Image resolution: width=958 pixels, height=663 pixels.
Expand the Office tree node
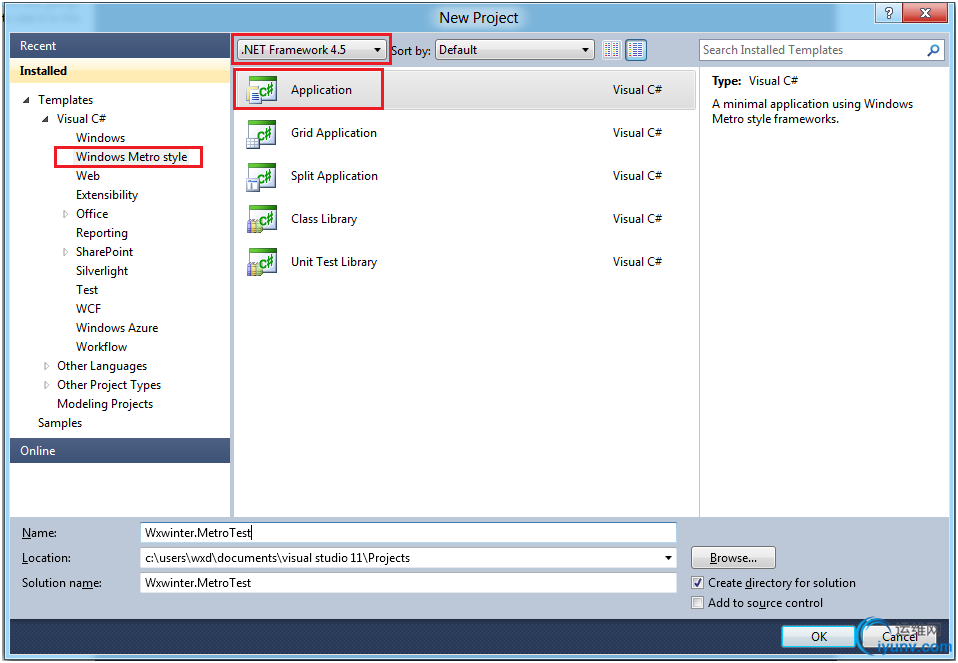pyautogui.click(x=65, y=214)
